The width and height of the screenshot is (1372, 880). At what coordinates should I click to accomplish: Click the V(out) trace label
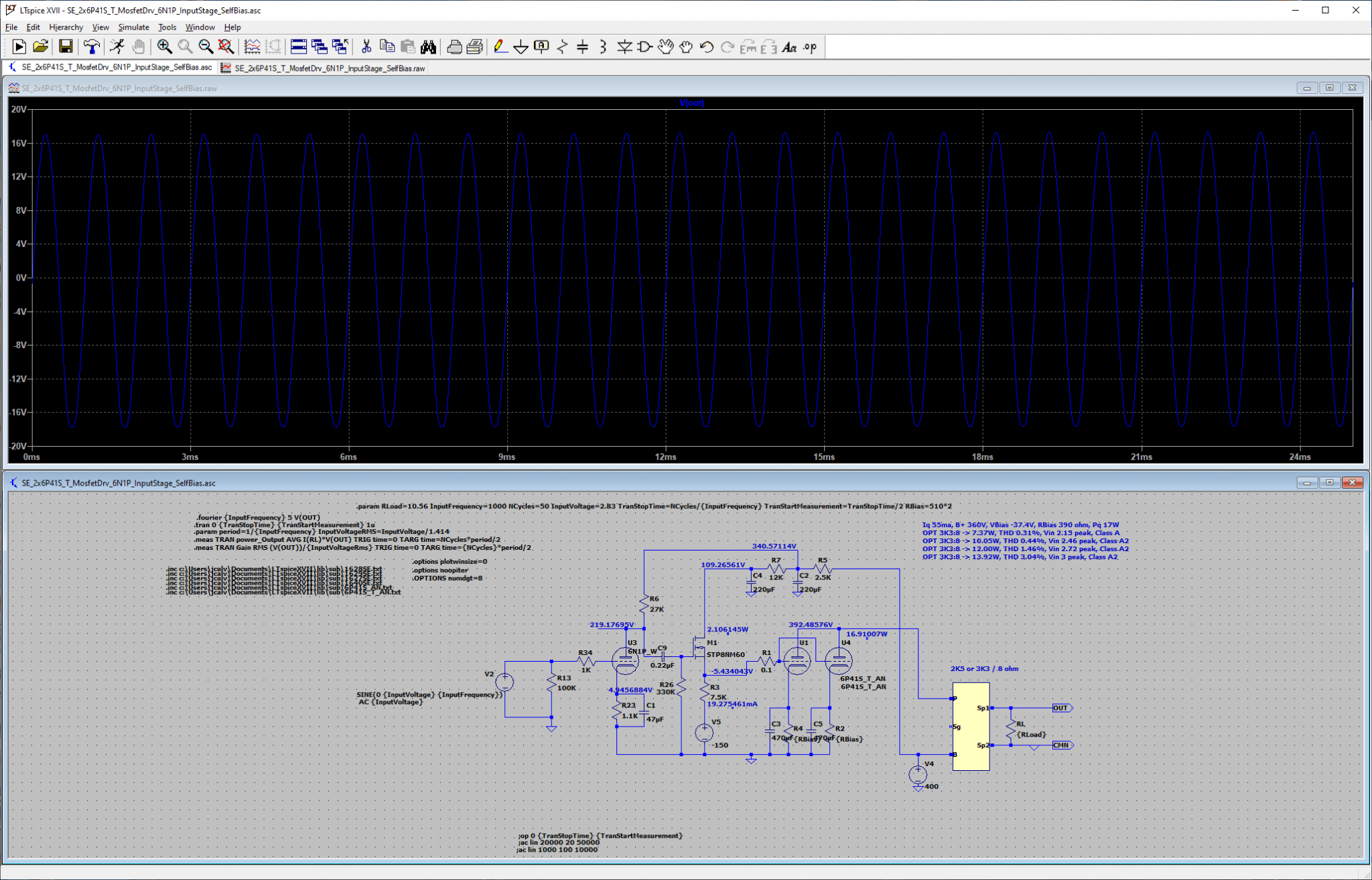691,103
